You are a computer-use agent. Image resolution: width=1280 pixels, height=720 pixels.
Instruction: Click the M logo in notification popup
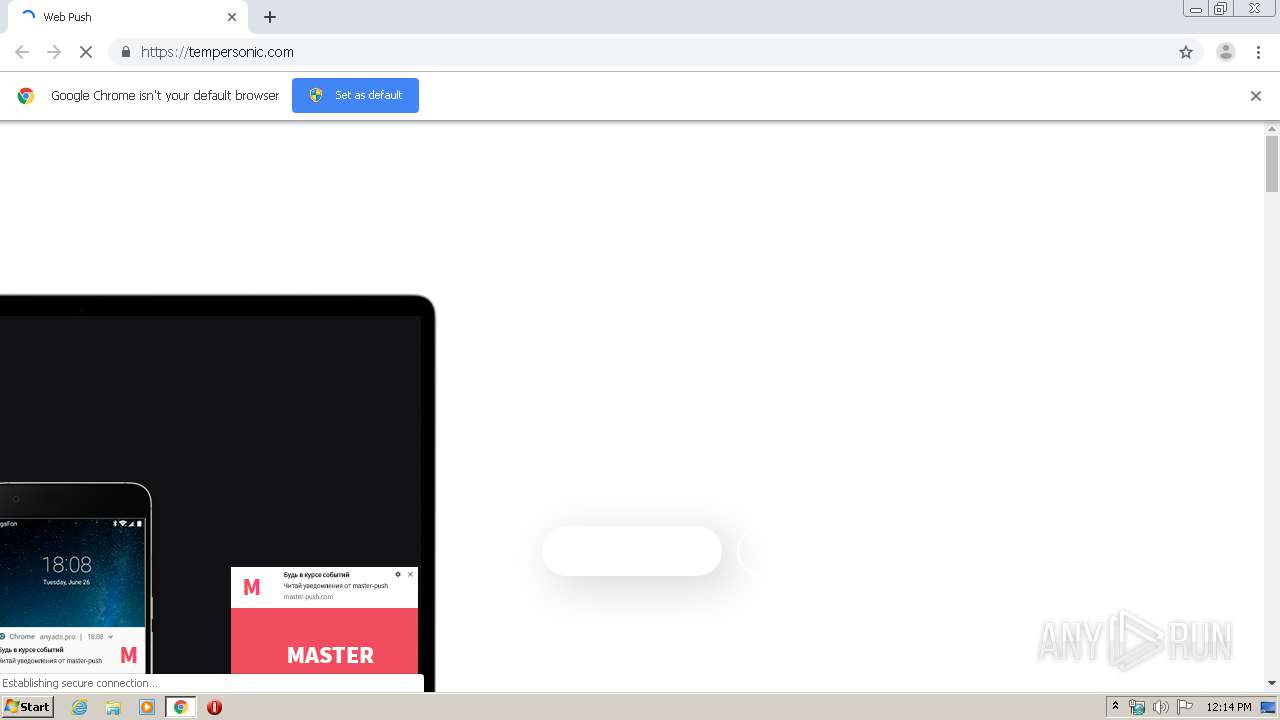pos(252,588)
